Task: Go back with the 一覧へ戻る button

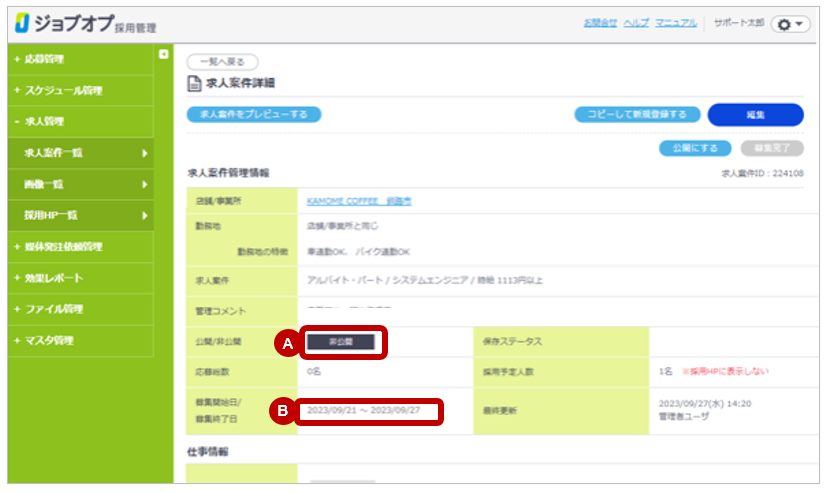Action: pyautogui.click(x=222, y=62)
